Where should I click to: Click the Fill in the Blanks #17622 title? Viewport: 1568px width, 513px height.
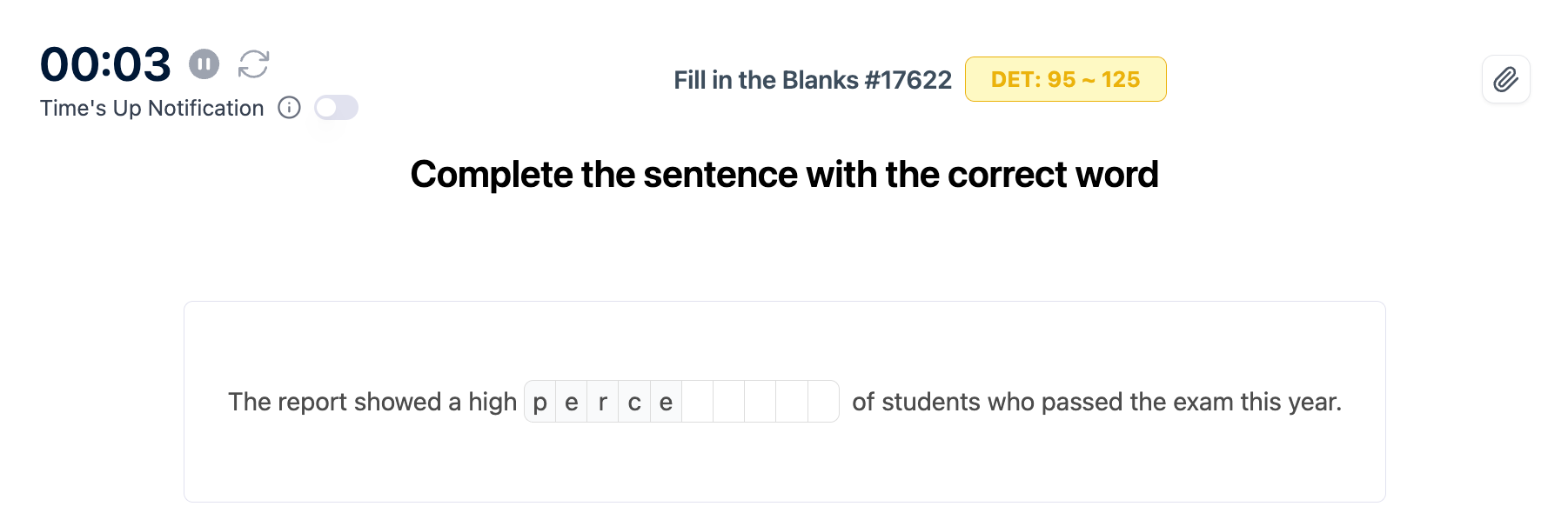(812, 80)
